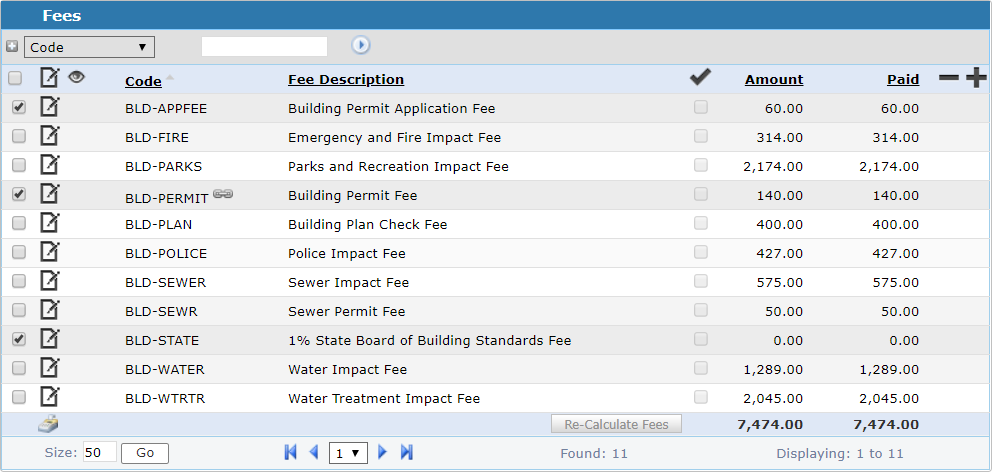Check the BLD-PARKS row checkbox
Viewport: 992px width, 472px height.
[x=18, y=166]
